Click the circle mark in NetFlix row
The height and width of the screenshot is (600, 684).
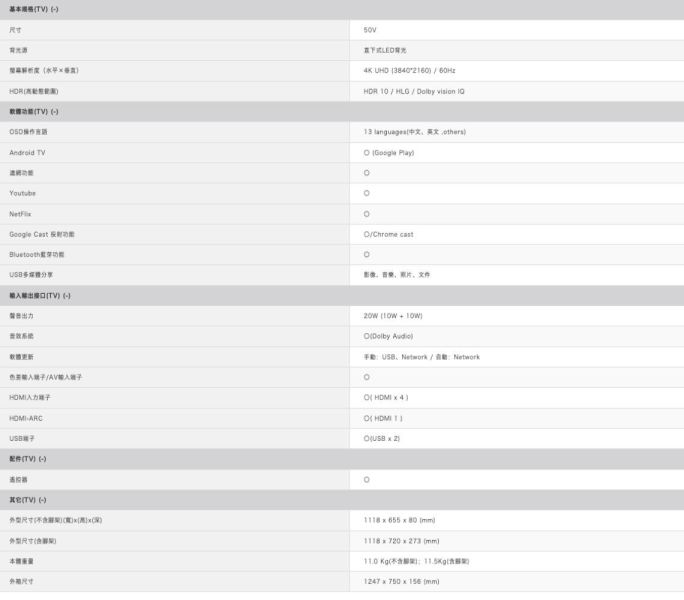tap(366, 214)
